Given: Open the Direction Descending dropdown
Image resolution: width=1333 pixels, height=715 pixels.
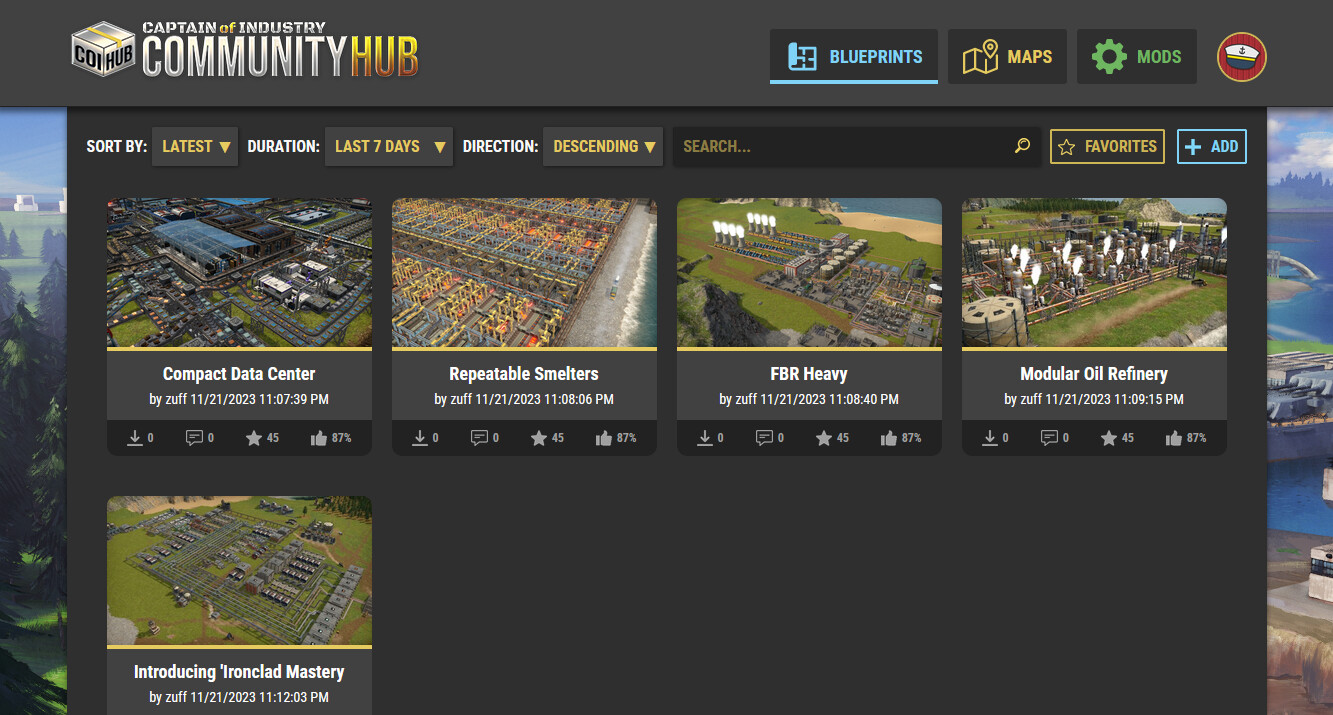Looking at the screenshot, I should point(603,146).
